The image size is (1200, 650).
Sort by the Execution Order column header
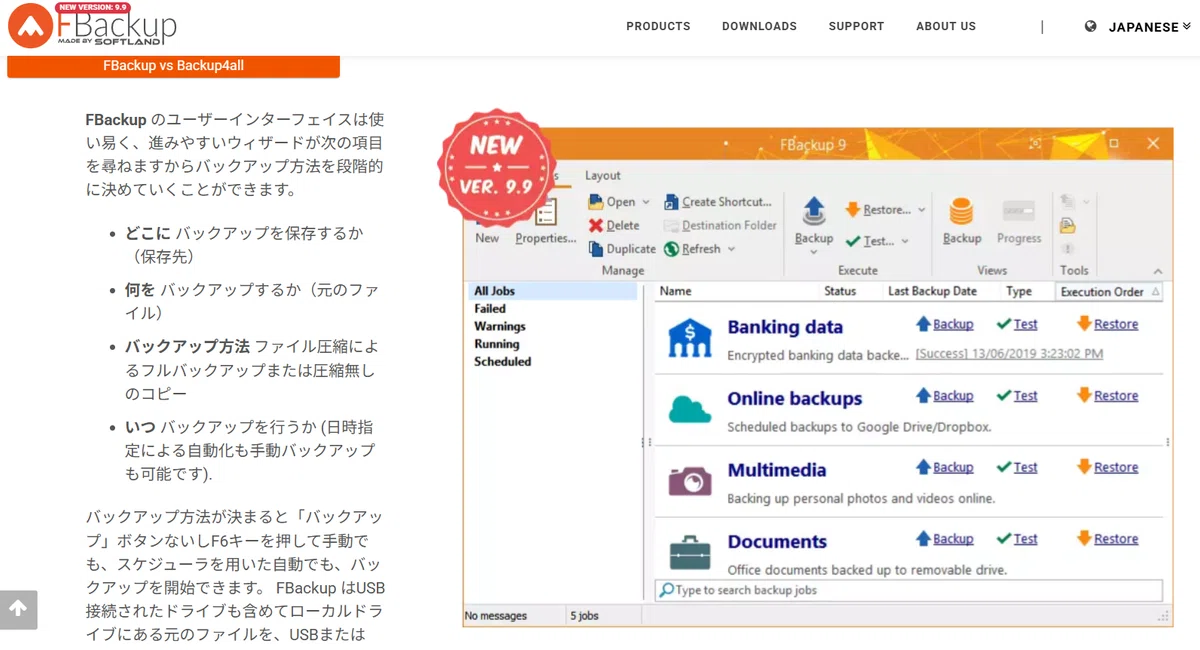(1109, 292)
